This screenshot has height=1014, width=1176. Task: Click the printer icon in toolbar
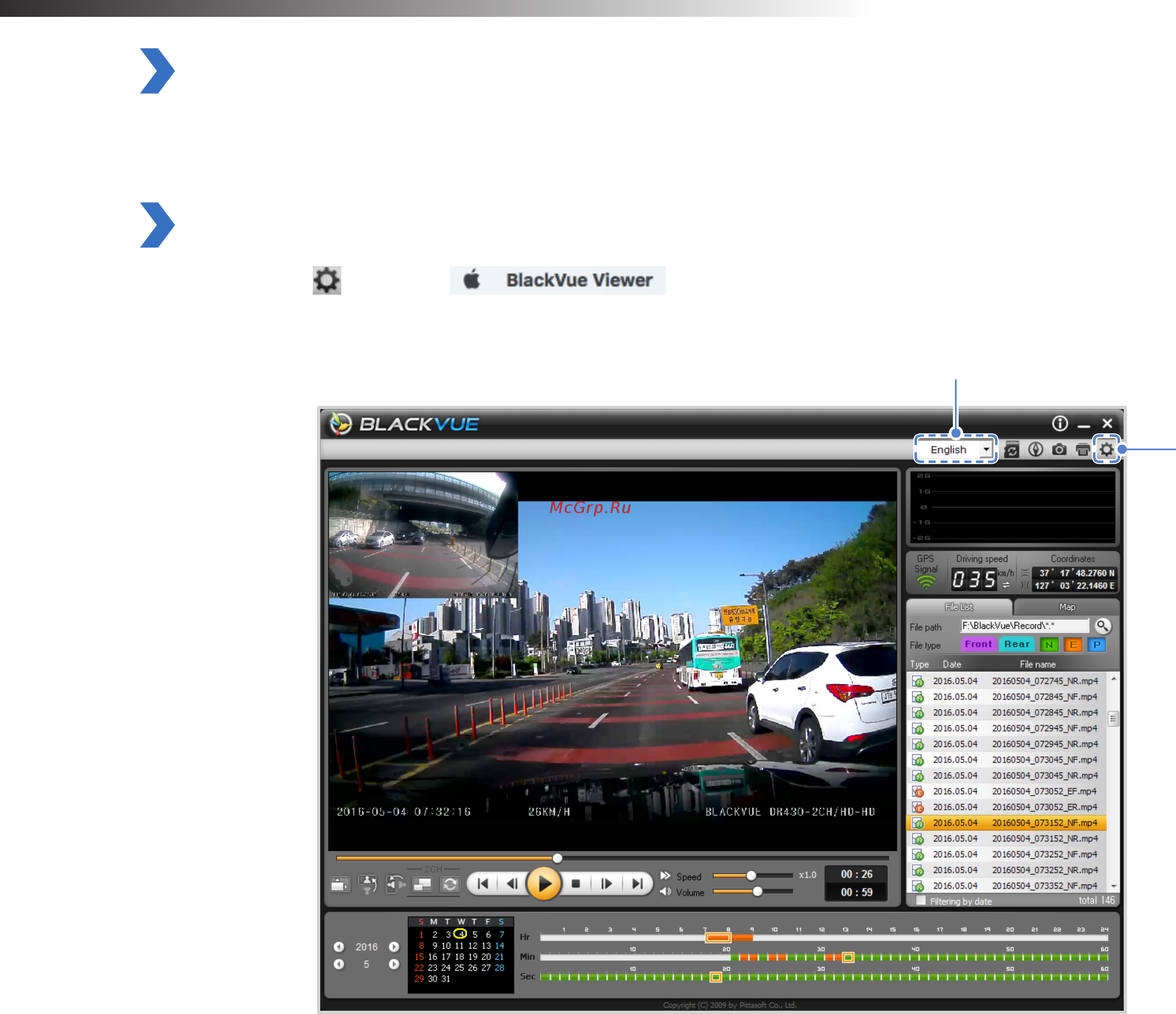click(1082, 450)
